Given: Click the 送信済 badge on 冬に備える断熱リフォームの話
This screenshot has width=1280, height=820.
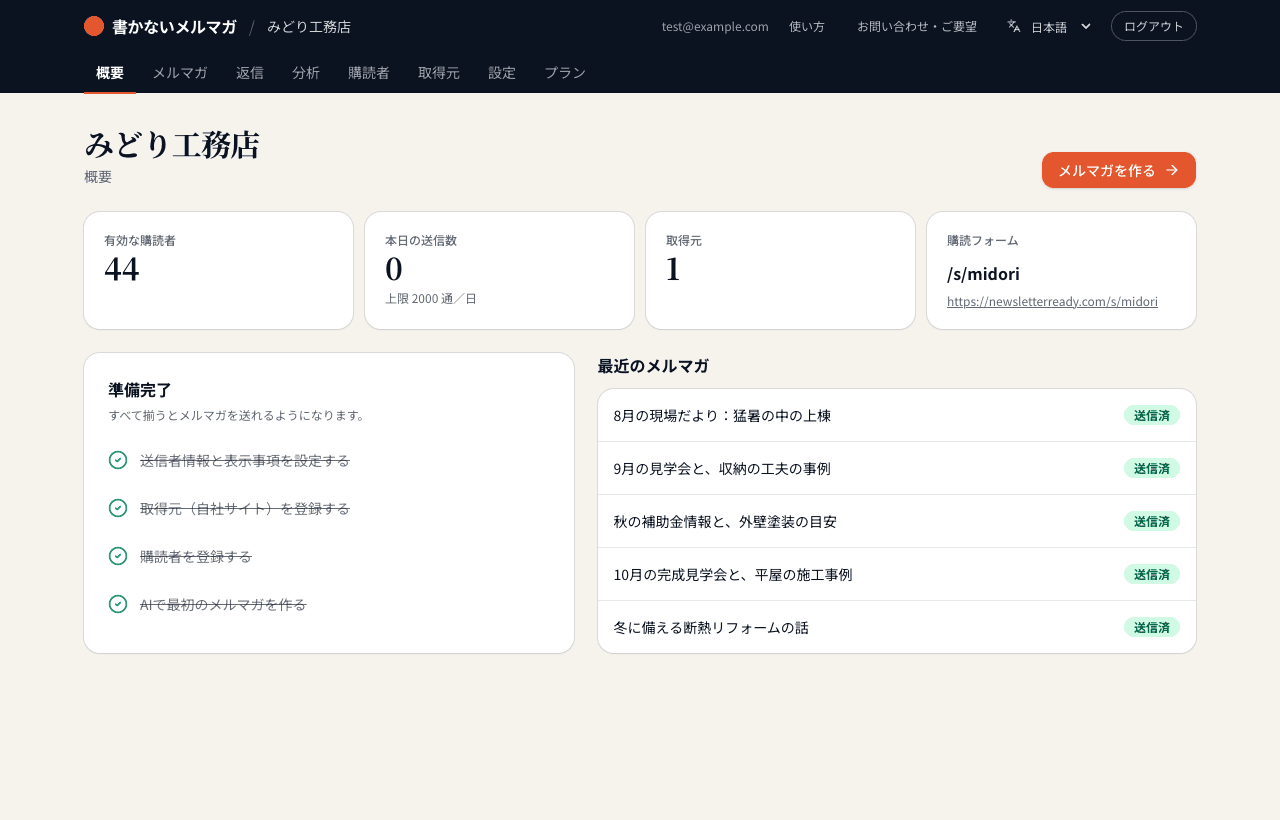Looking at the screenshot, I should point(1152,627).
